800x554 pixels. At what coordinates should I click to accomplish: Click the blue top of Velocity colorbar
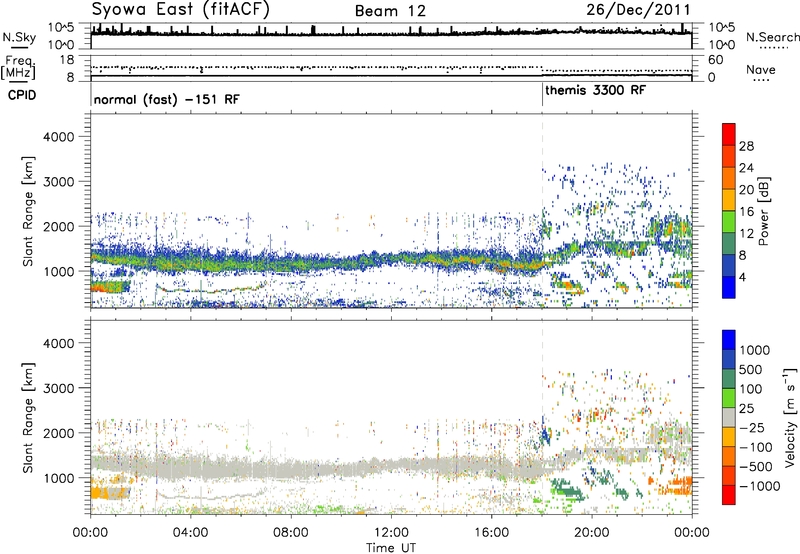(729, 340)
